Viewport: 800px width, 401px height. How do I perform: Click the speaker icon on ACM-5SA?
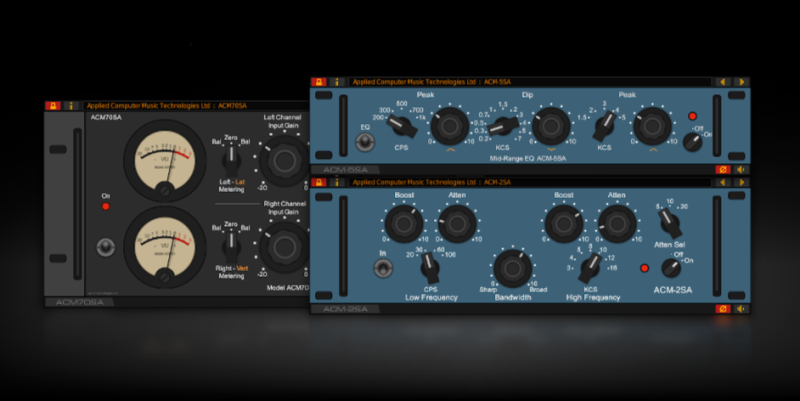pyautogui.click(x=741, y=169)
